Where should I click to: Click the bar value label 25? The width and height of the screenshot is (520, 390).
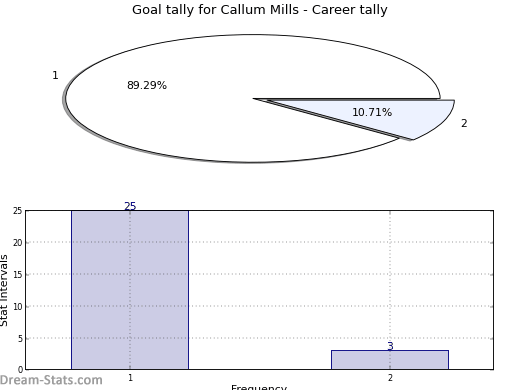[x=130, y=206]
